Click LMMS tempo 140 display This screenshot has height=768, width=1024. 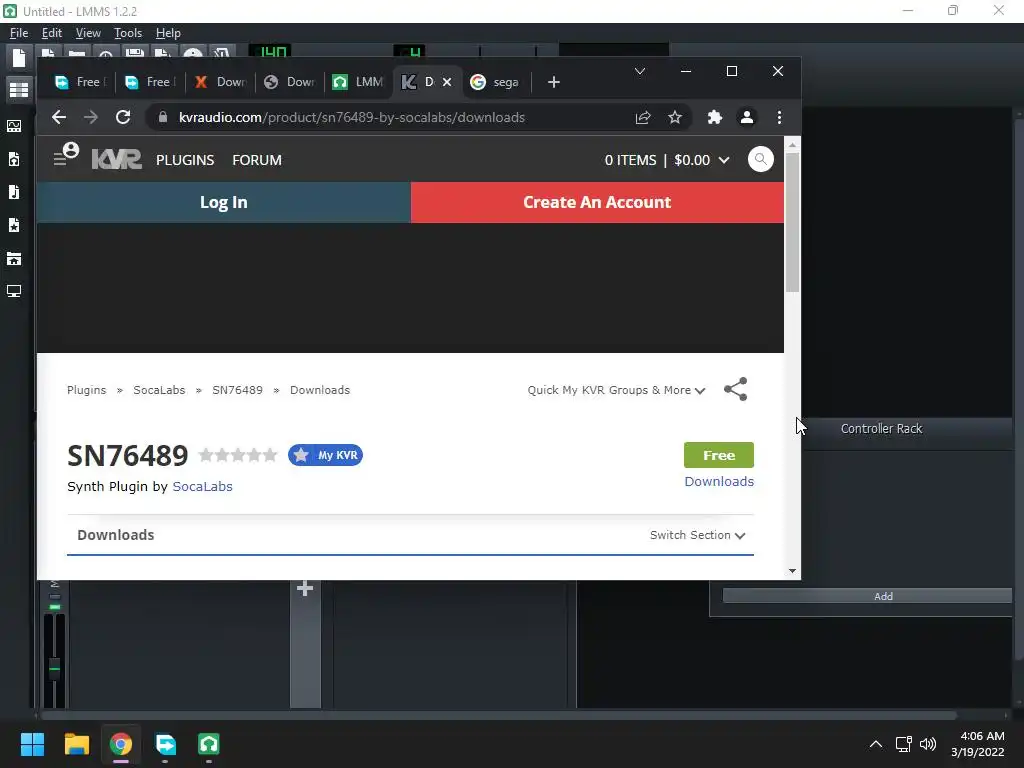[x=270, y=51]
